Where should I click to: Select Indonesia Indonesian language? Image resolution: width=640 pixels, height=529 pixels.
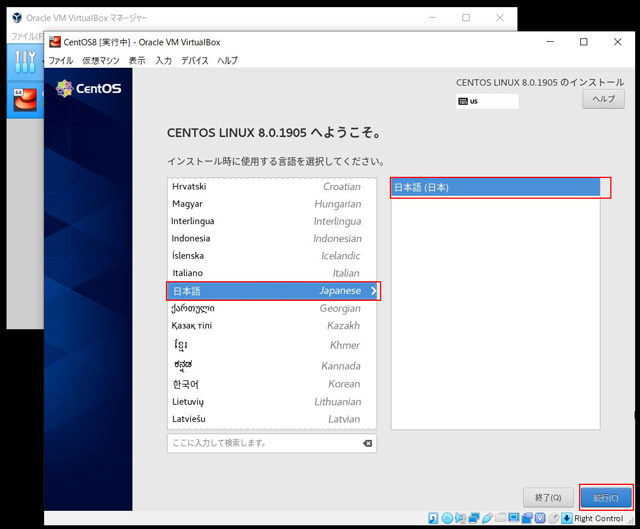click(x=272, y=238)
